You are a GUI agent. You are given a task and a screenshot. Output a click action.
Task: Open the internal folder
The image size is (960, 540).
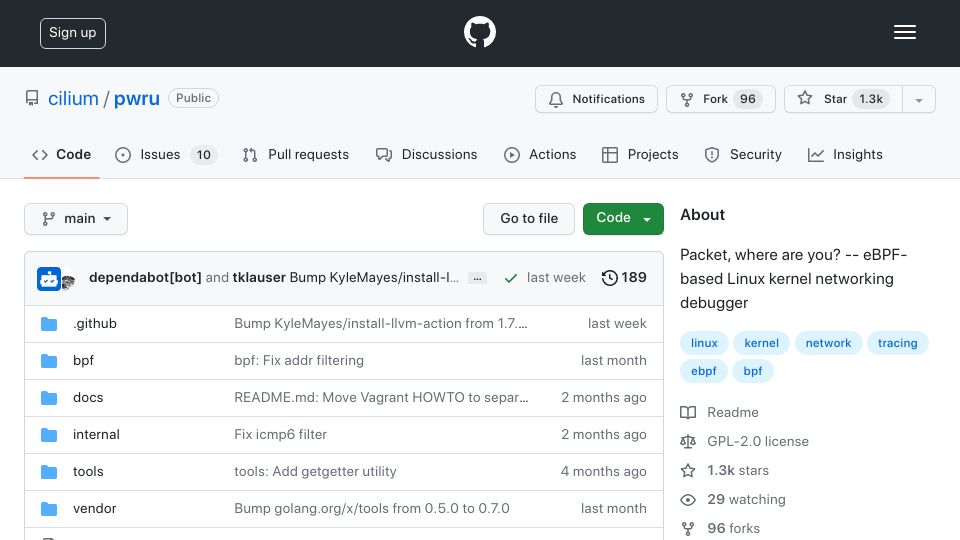point(96,435)
